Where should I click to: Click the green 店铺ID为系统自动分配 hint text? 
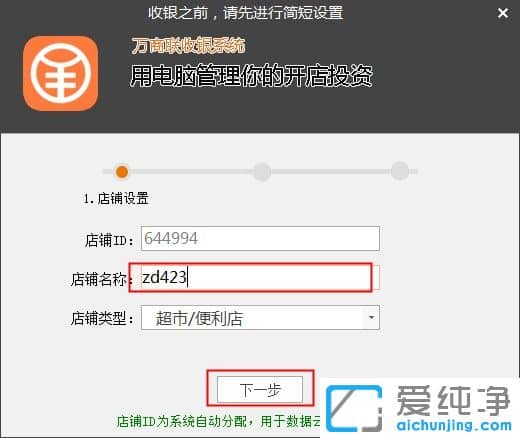pyautogui.click(x=218, y=422)
